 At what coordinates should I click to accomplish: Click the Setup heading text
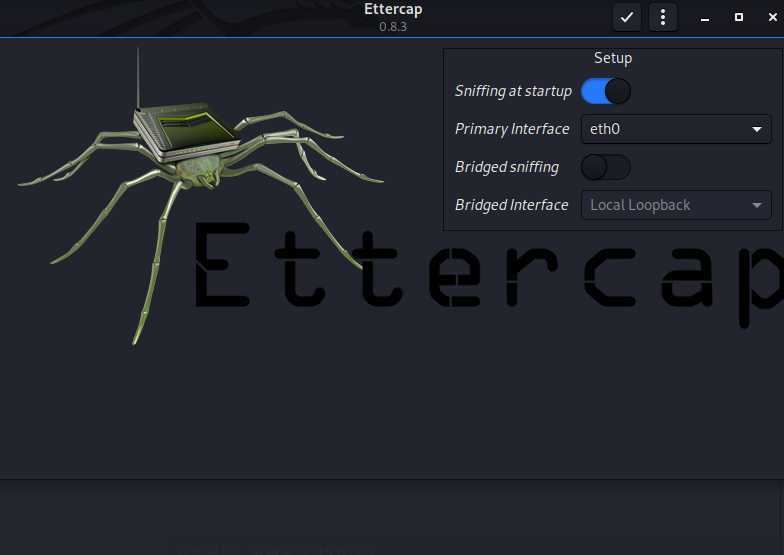pos(613,58)
